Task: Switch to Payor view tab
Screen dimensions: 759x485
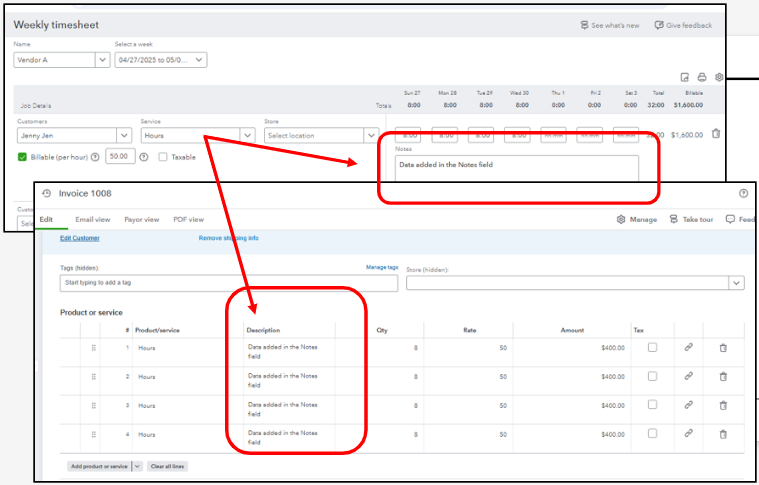Action: (x=141, y=219)
